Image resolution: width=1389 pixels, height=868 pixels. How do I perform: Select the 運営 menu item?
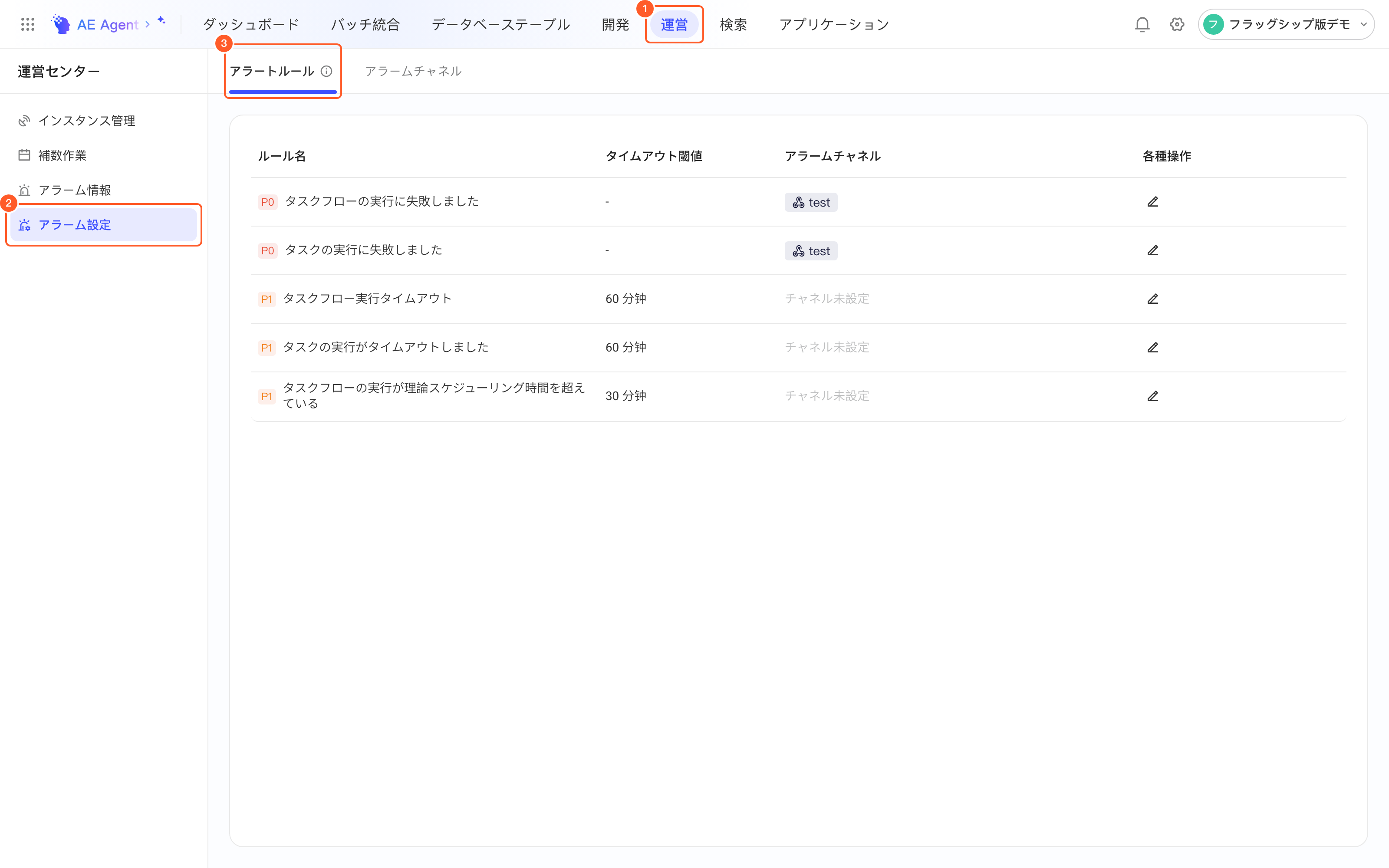click(674, 24)
